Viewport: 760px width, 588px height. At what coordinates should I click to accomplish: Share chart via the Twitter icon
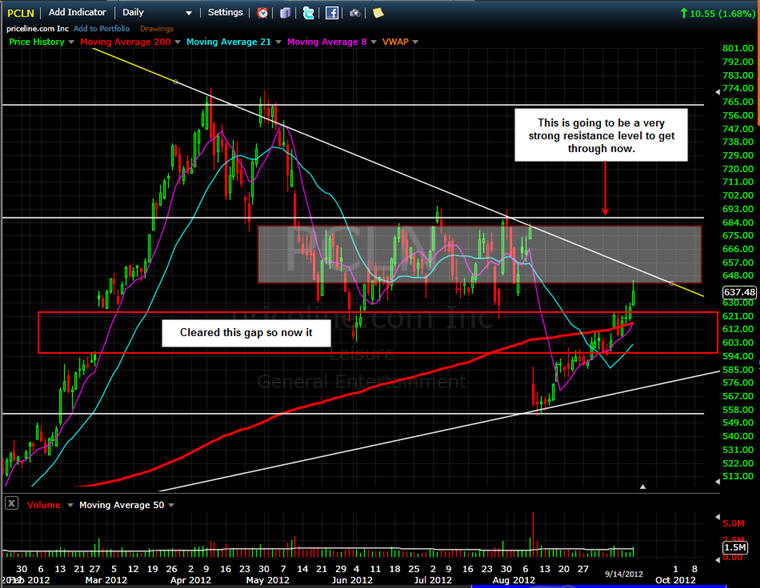point(308,13)
